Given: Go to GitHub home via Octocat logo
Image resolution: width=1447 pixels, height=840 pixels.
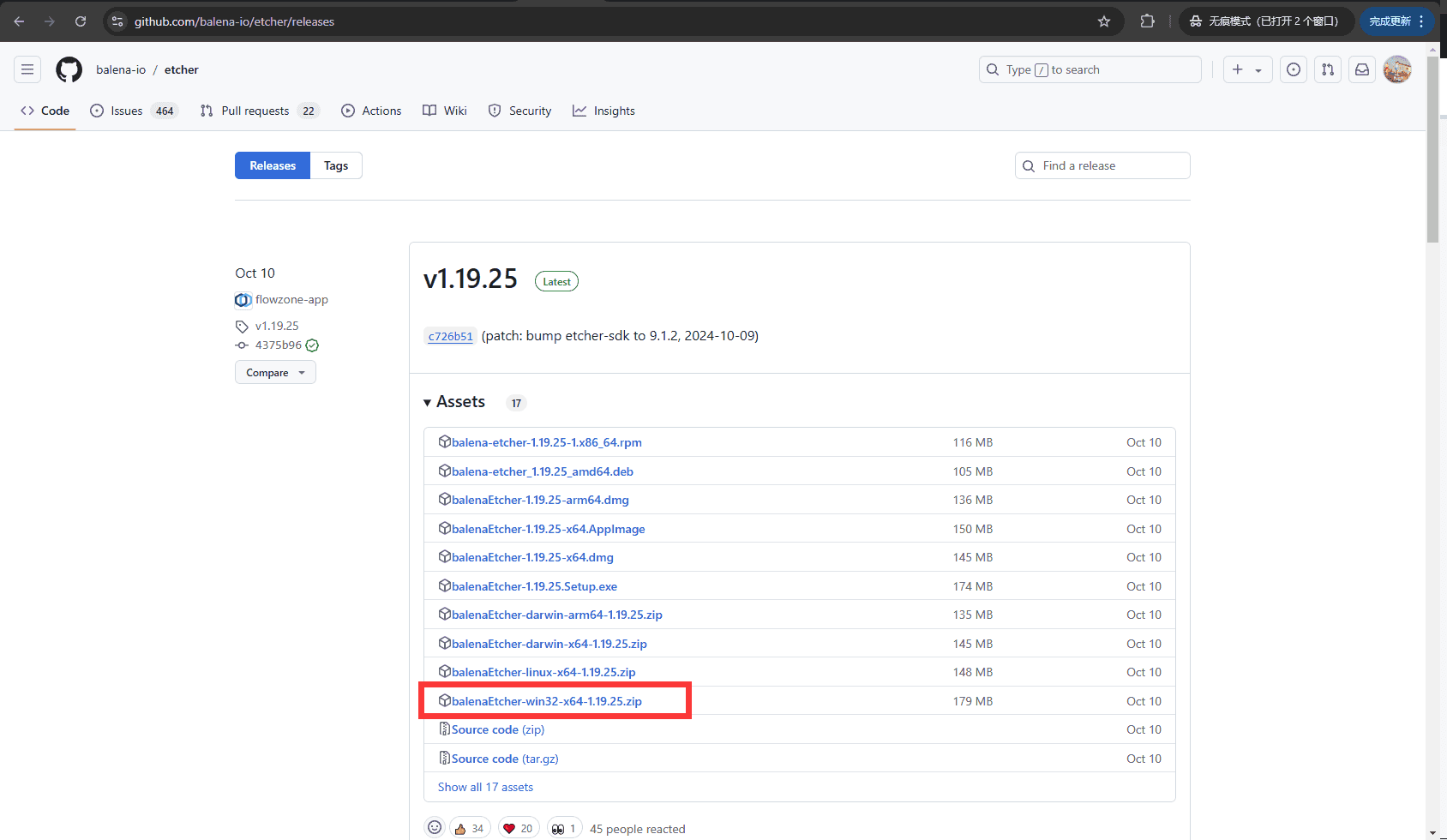Looking at the screenshot, I should 69,69.
